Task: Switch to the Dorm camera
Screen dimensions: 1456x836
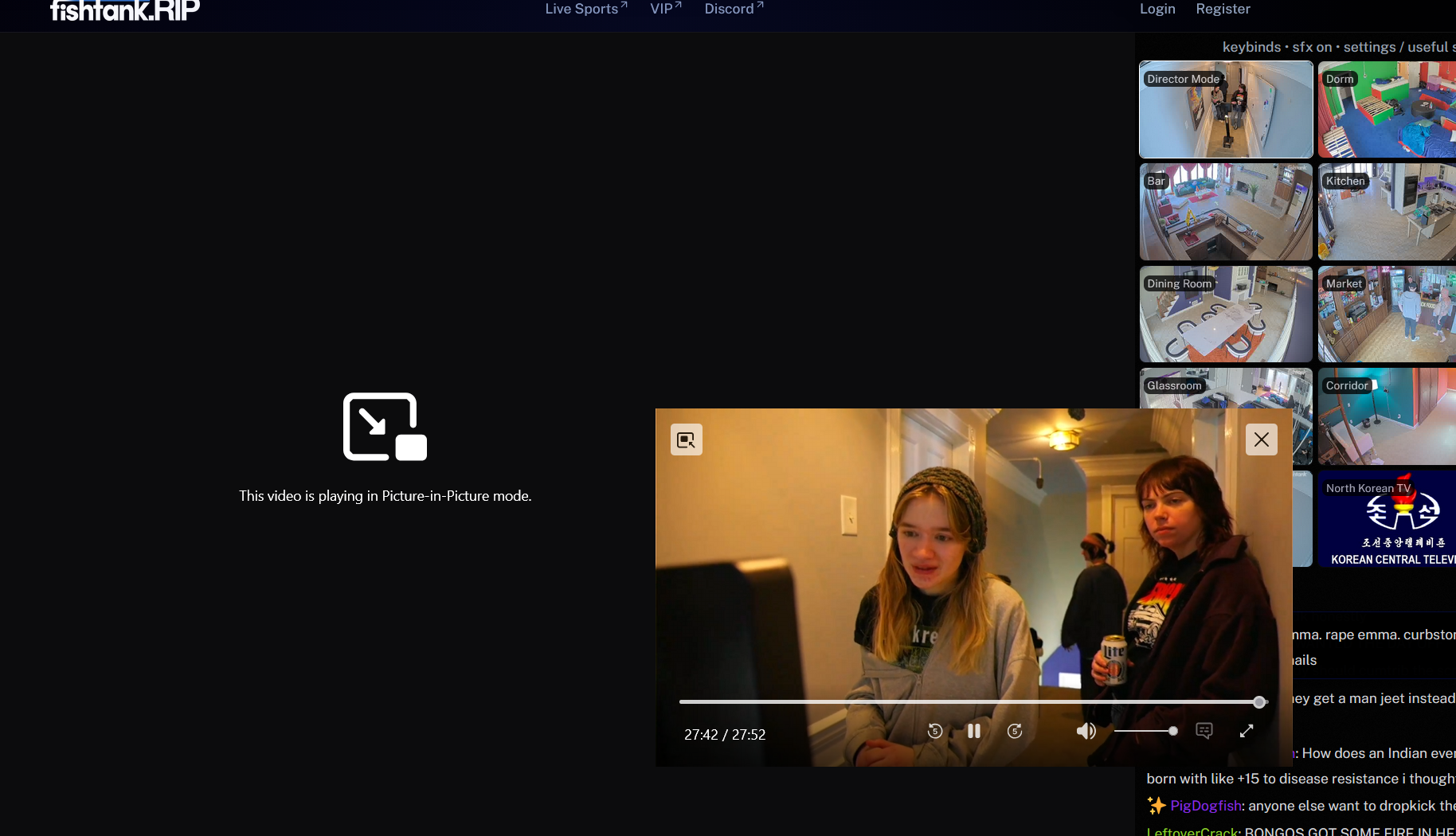Action: 1387,110
